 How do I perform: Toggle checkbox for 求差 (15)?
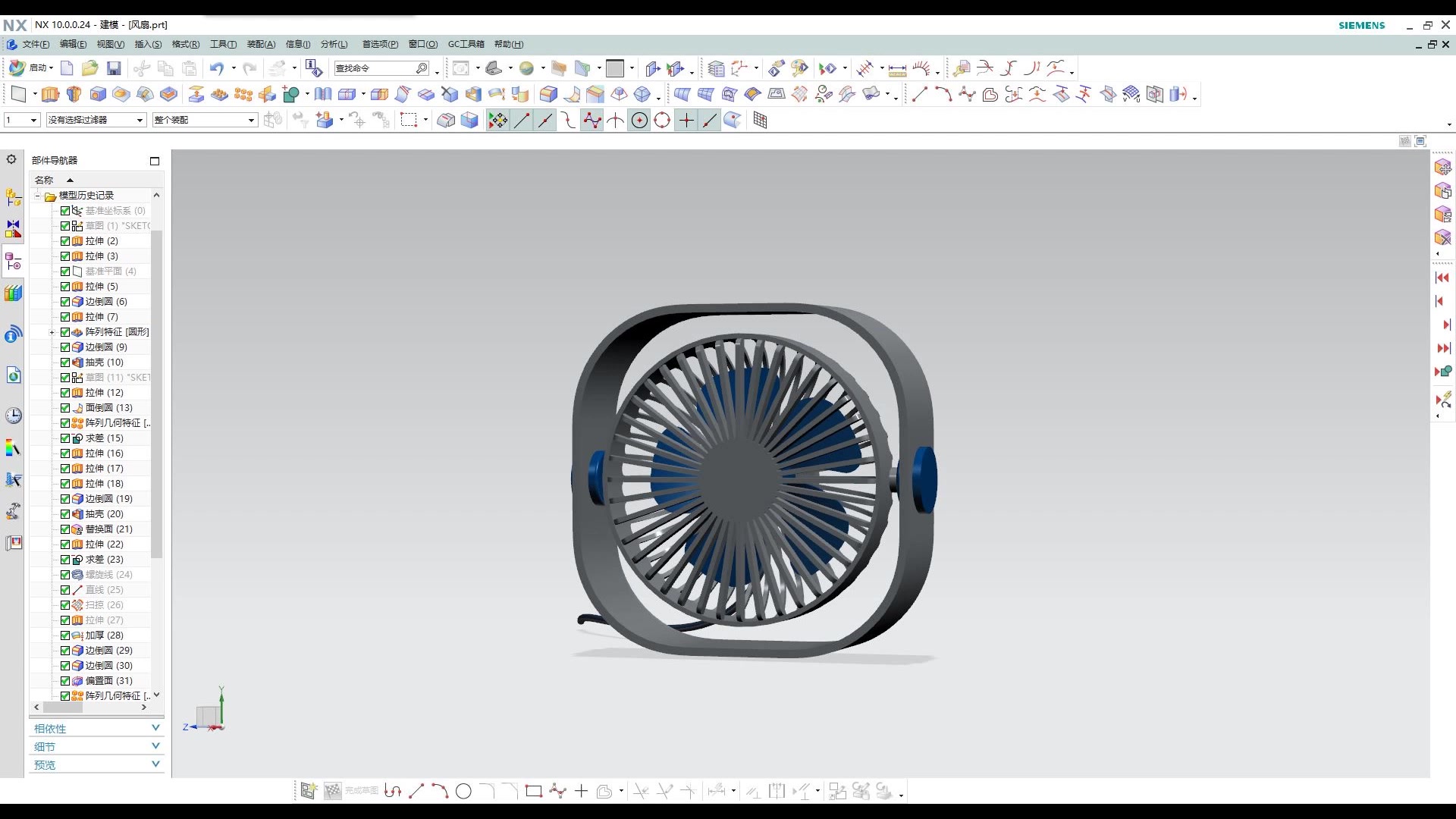(65, 438)
